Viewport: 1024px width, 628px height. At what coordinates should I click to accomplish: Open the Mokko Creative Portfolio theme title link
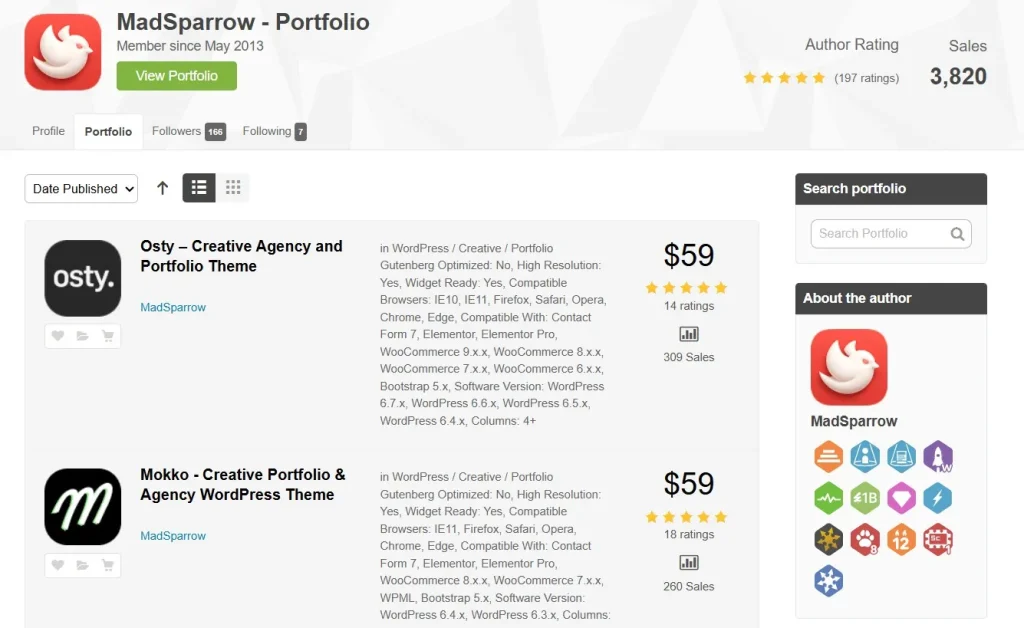coord(242,485)
